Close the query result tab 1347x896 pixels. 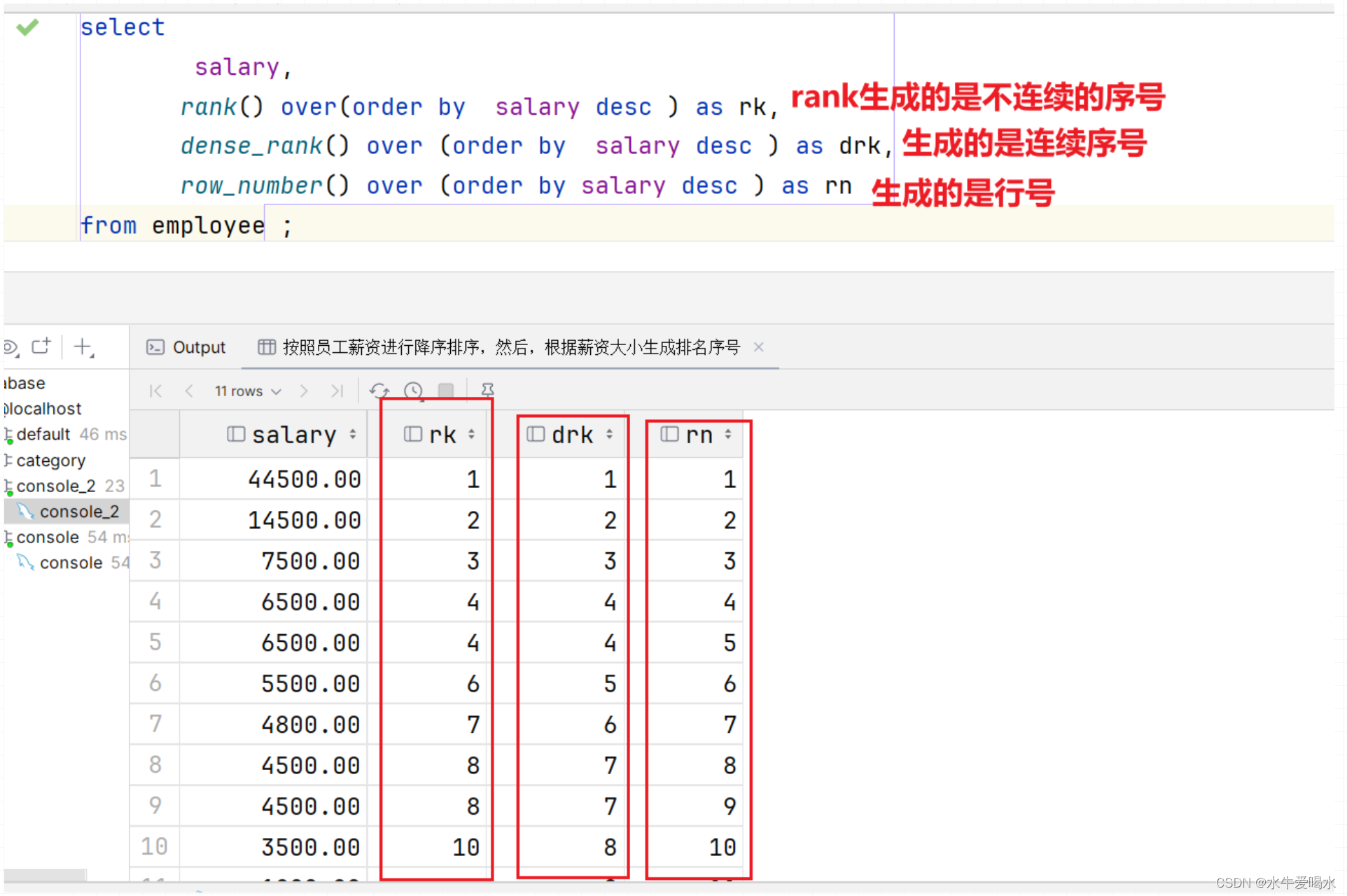coord(758,347)
